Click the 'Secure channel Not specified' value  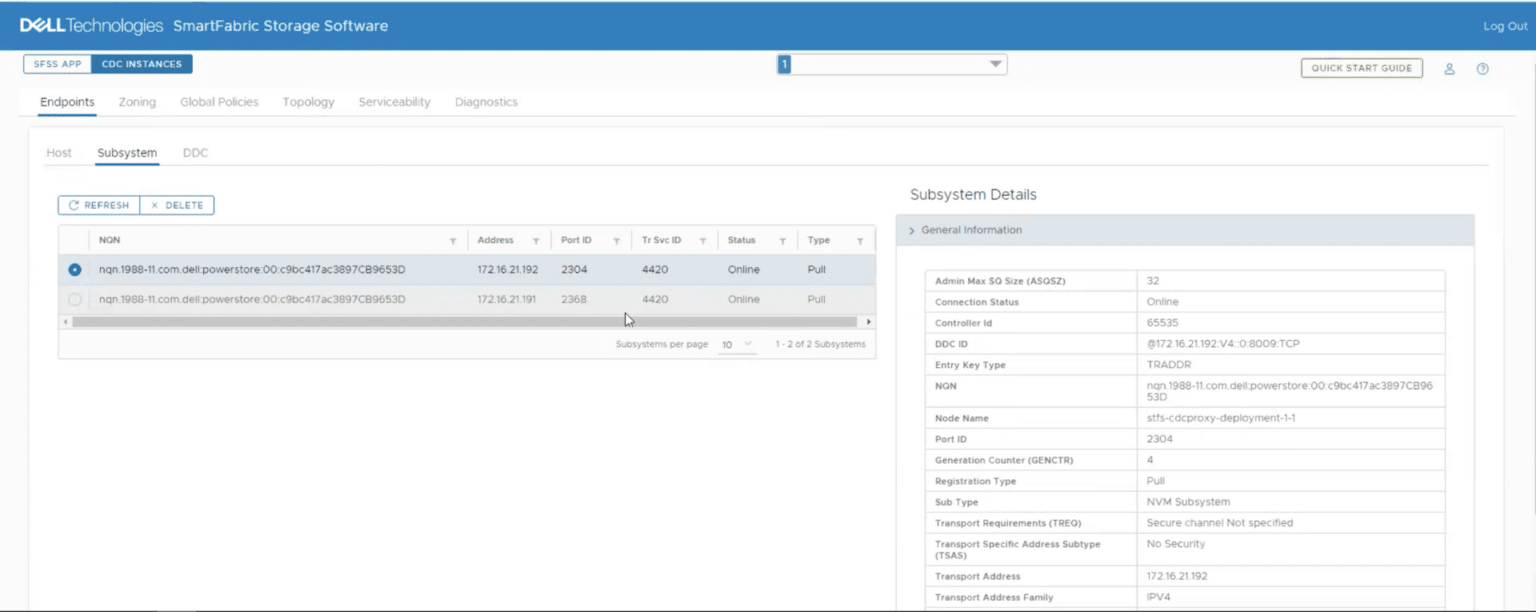(1219, 523)
